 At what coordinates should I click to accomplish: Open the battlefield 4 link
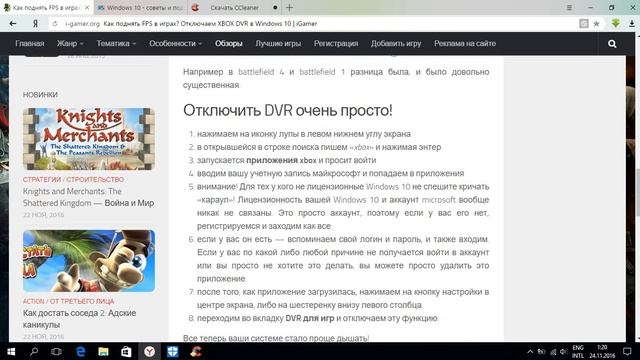pos(261,72)
